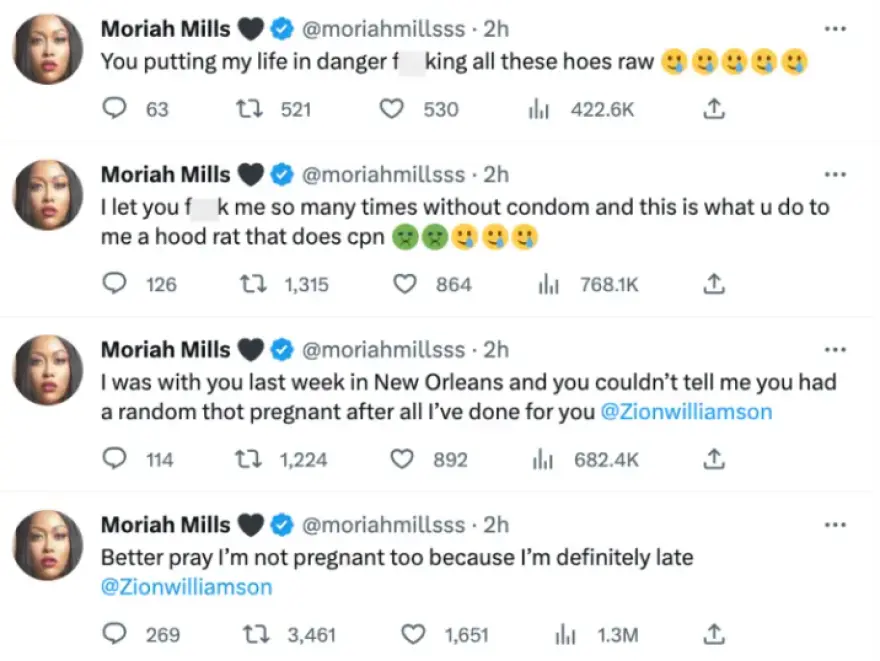Open more options on the New Orleans tweet
Viewport: 880px width, 661px height.
[834, 350]
